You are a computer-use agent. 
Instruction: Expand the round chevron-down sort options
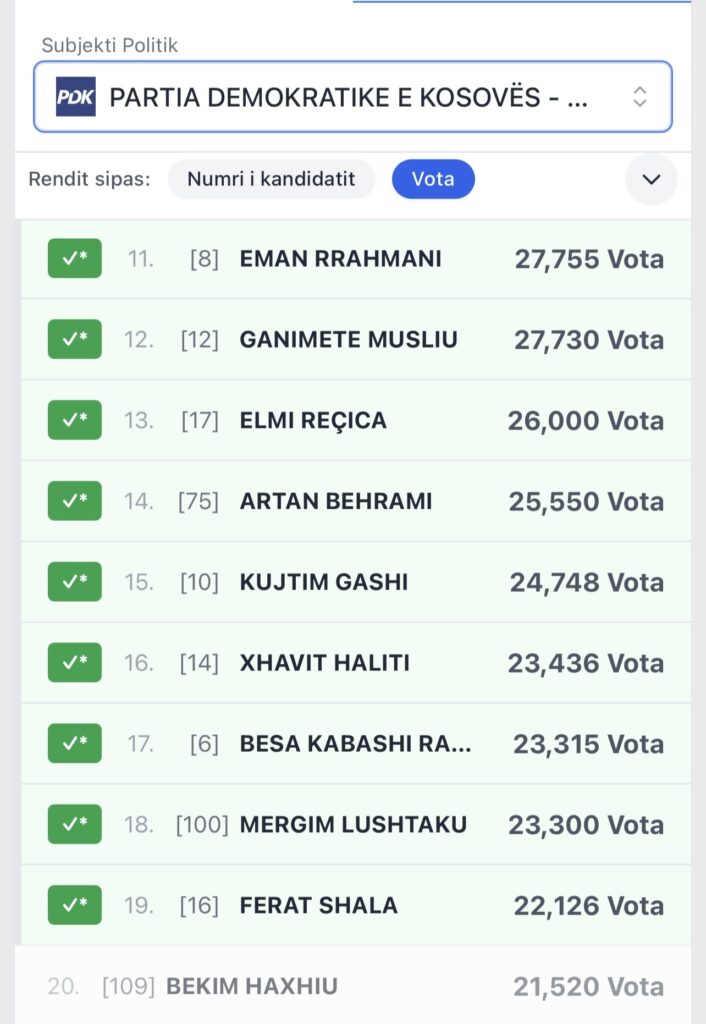[651, 180]
